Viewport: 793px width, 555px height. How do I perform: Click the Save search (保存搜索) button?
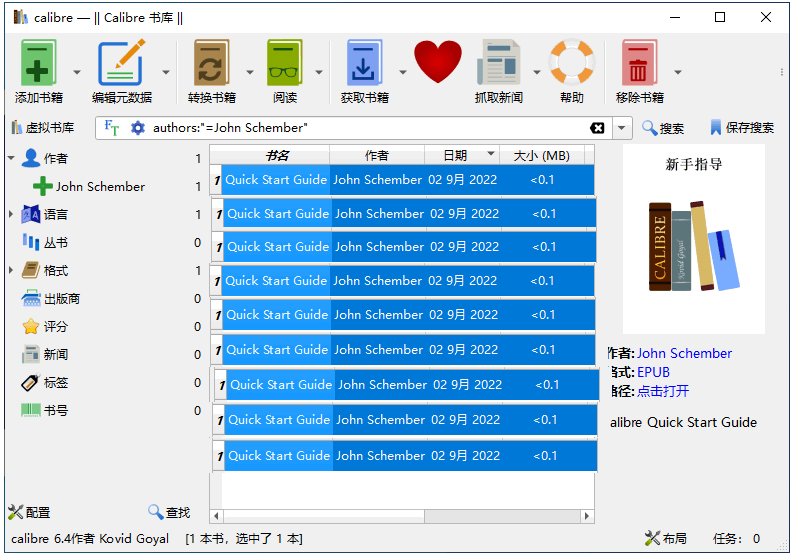coord(742,128)
